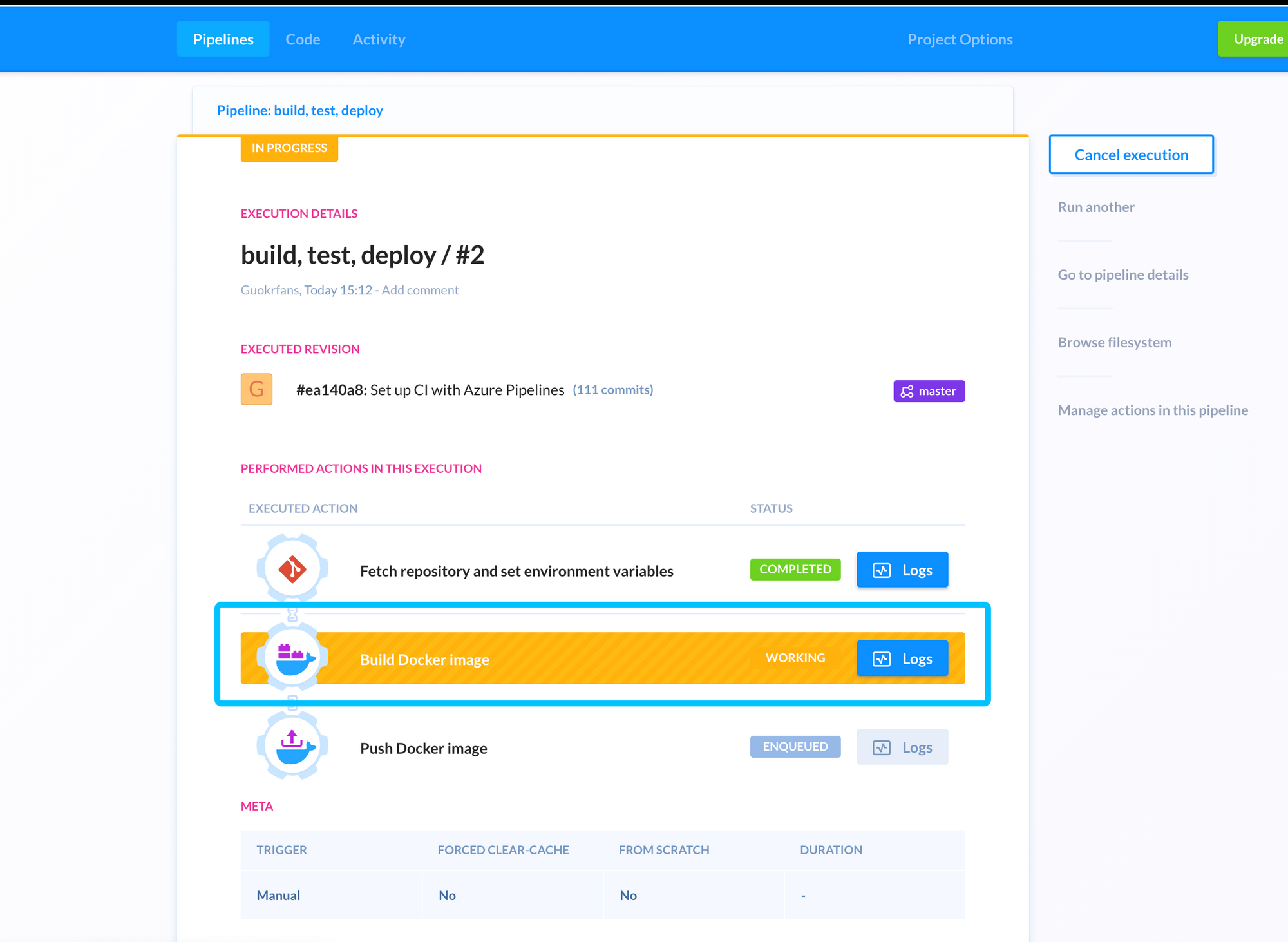Click the Push Docker image upload icon
Viewport: 1288px width, 942px height.
coord(292,747)
